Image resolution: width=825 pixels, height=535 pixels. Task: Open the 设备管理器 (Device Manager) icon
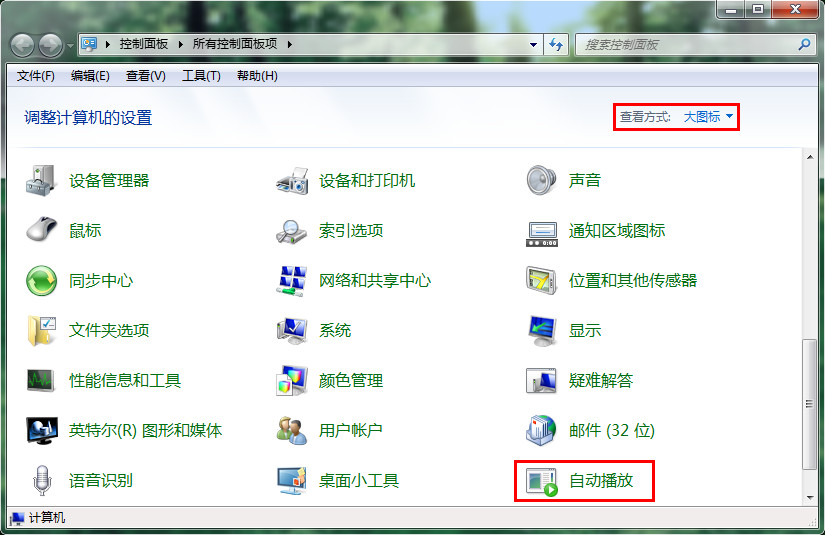(x=41, y=181)
